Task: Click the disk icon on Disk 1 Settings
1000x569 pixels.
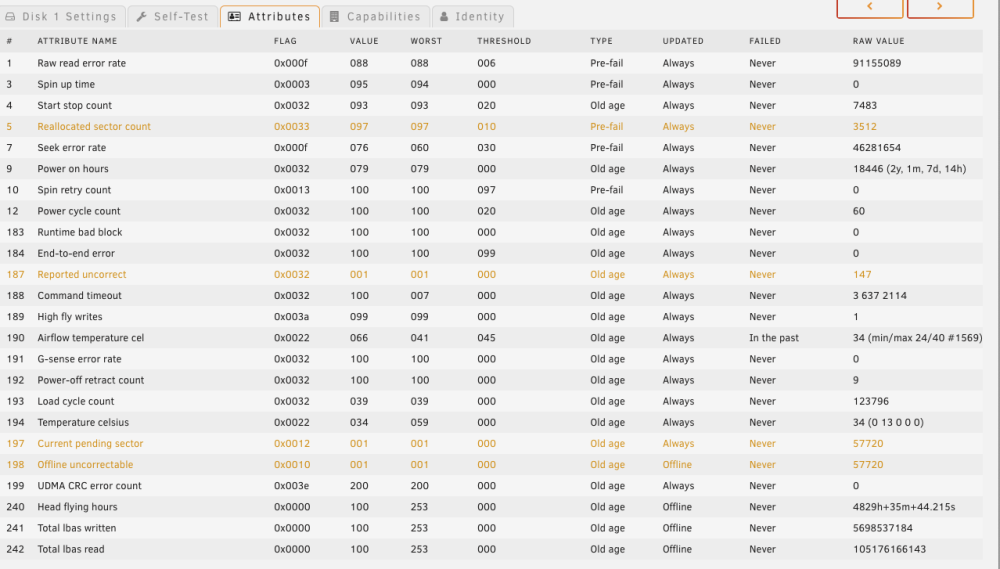Action: (x=10, y=17)
